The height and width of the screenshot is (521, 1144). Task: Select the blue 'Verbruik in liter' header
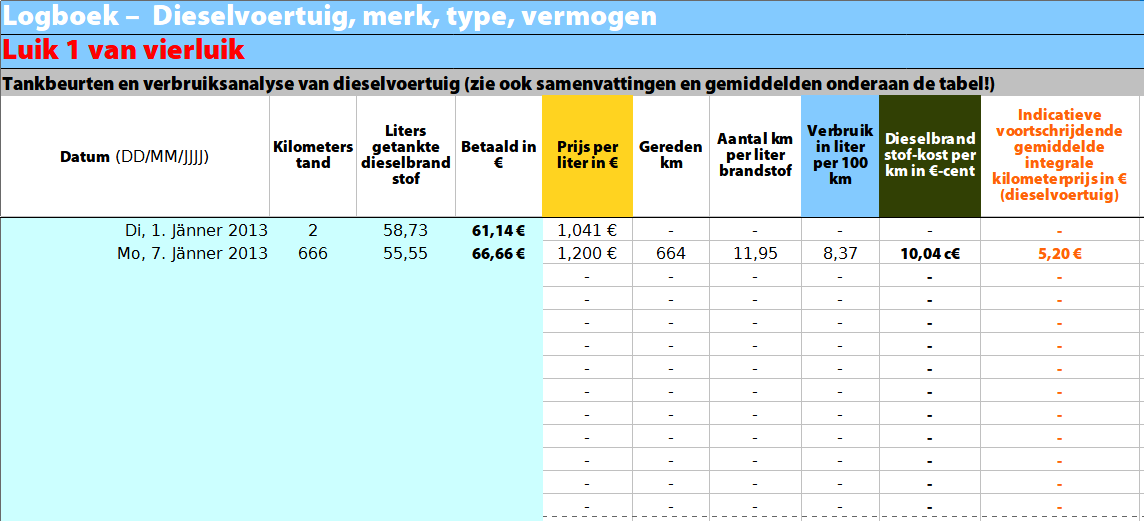point(840,157)
